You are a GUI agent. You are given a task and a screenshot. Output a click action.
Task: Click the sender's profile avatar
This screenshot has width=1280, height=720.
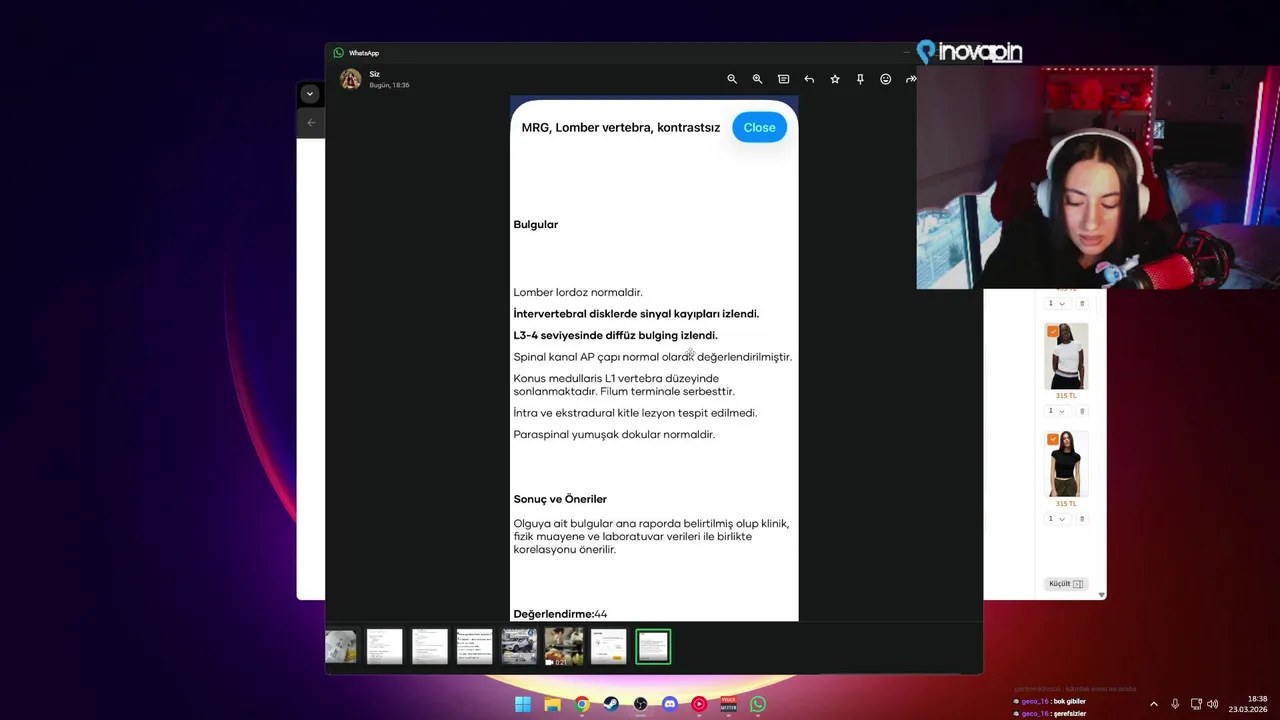[x=350, y=79]
